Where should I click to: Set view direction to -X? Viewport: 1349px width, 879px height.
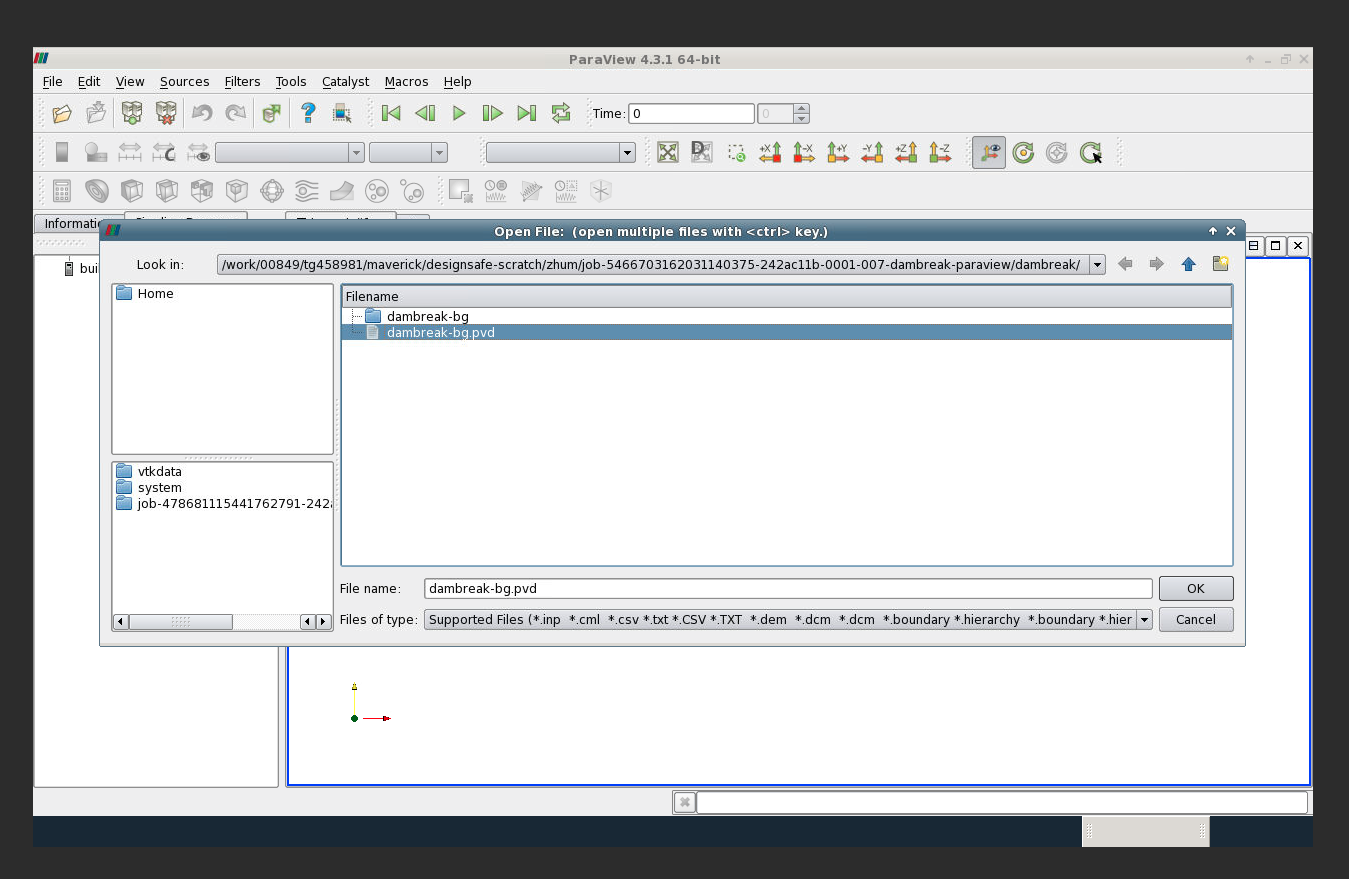pyautogui.click(x=804, y=152)
